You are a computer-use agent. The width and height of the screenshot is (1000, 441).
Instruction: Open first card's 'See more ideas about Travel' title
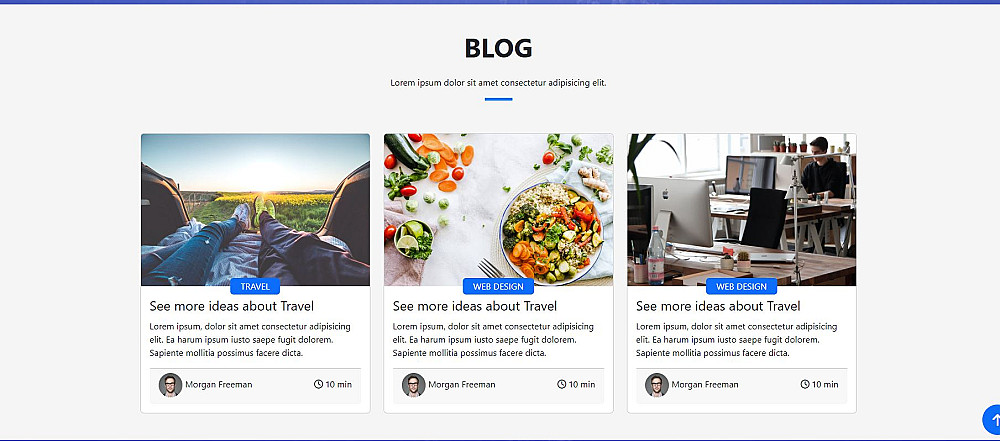(232, 306)
